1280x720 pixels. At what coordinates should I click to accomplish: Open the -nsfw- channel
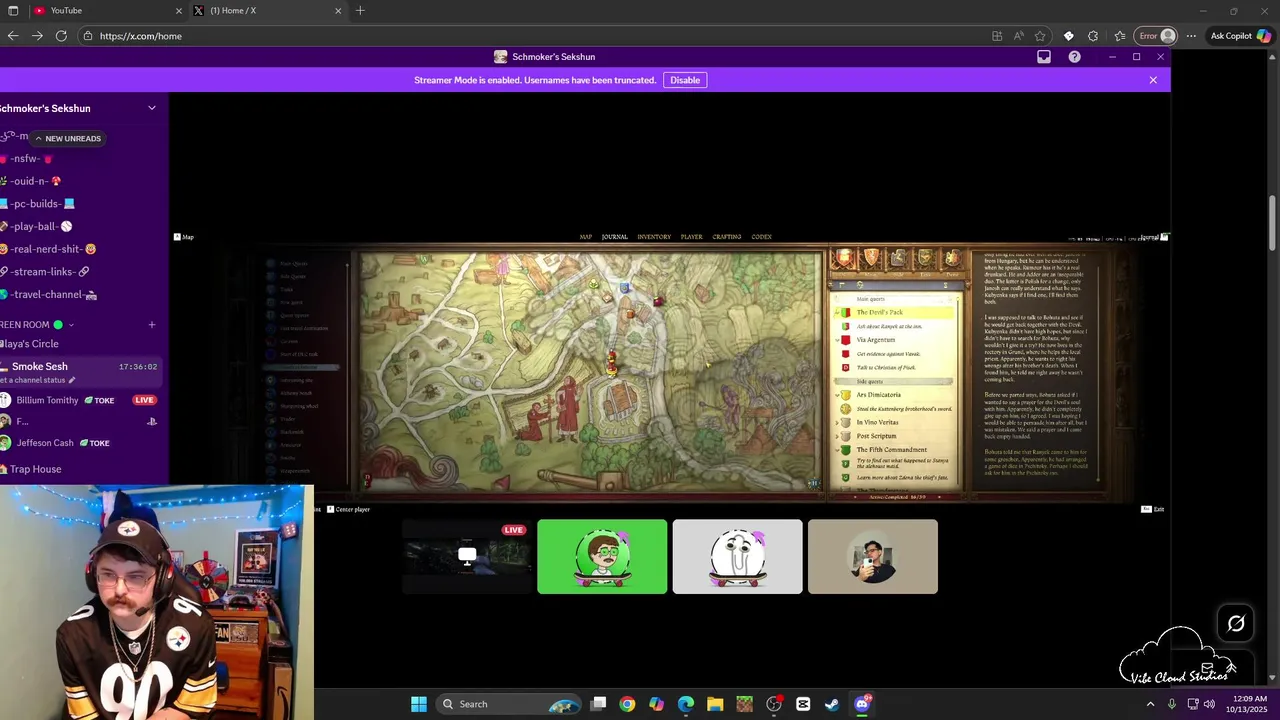[26, 159]
